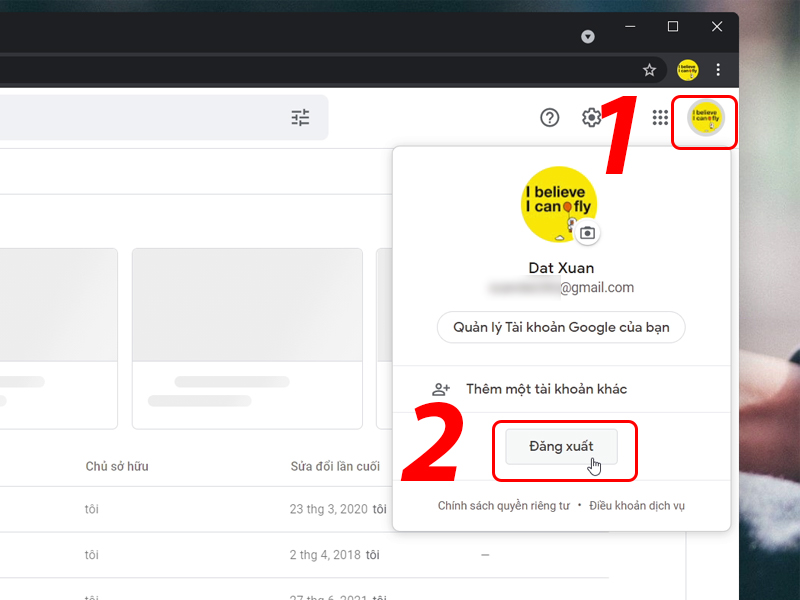
Task: Click the large I believe I can fly avatar
Action: pos(559,204)
